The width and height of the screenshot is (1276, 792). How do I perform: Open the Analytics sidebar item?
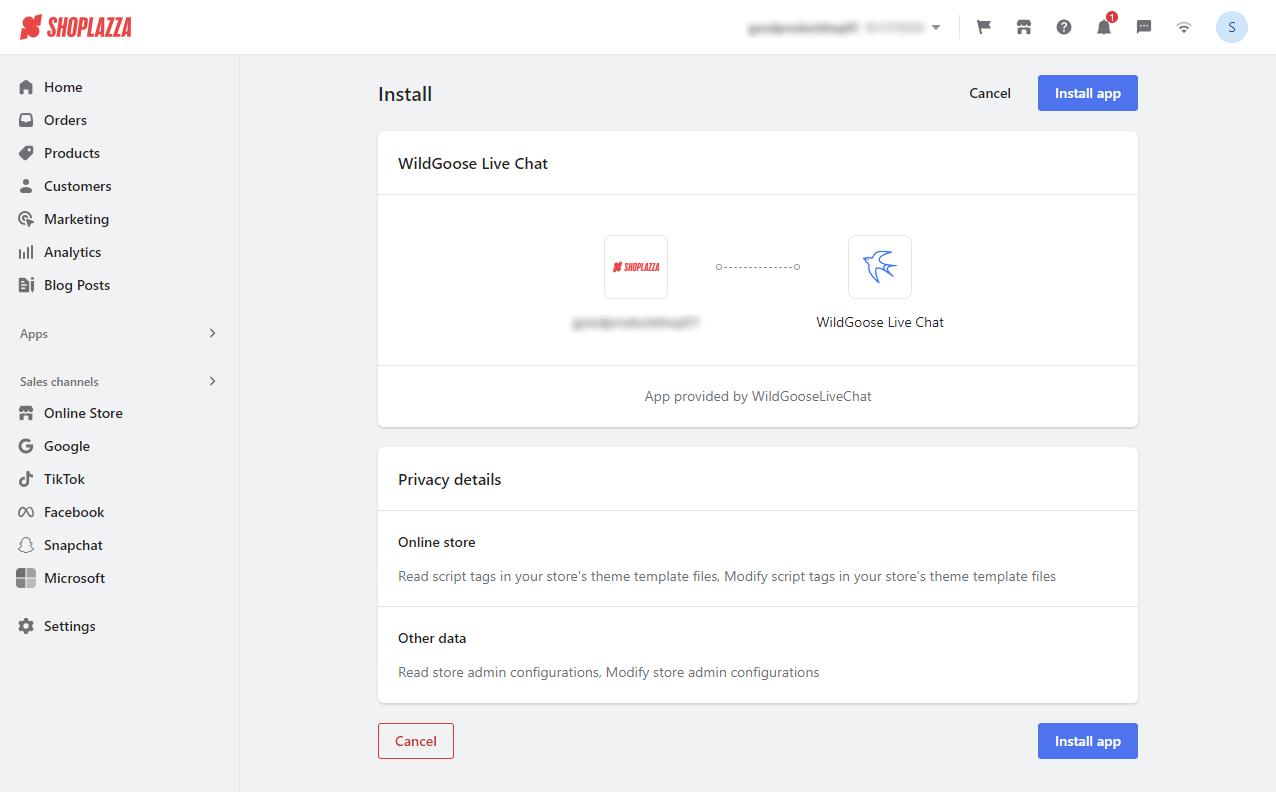tap(72, 252)
